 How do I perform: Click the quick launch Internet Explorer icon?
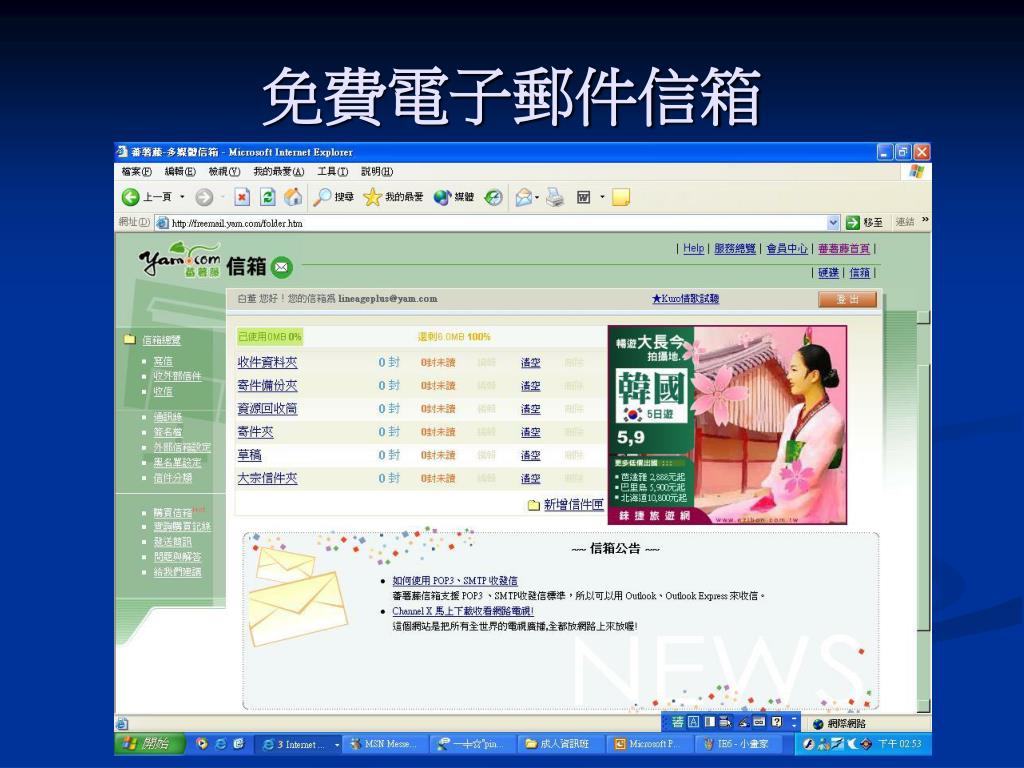click(220, 743)
